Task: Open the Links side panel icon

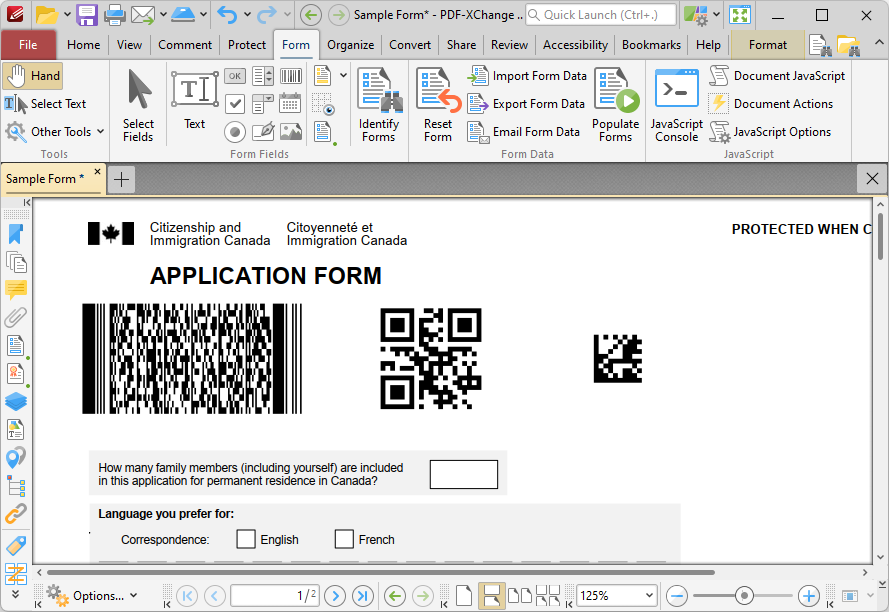Action: (x=15, y=514)
